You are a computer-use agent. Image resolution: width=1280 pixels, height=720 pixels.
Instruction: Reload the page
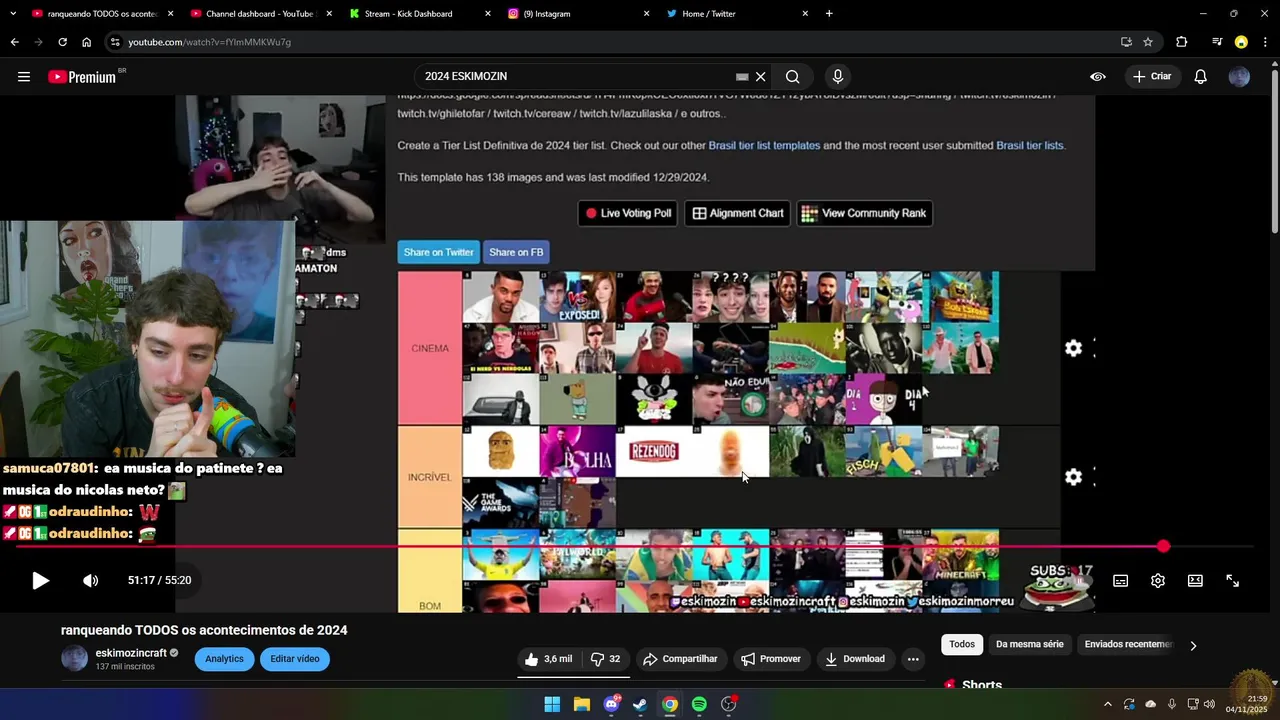[x=62, y=42]
